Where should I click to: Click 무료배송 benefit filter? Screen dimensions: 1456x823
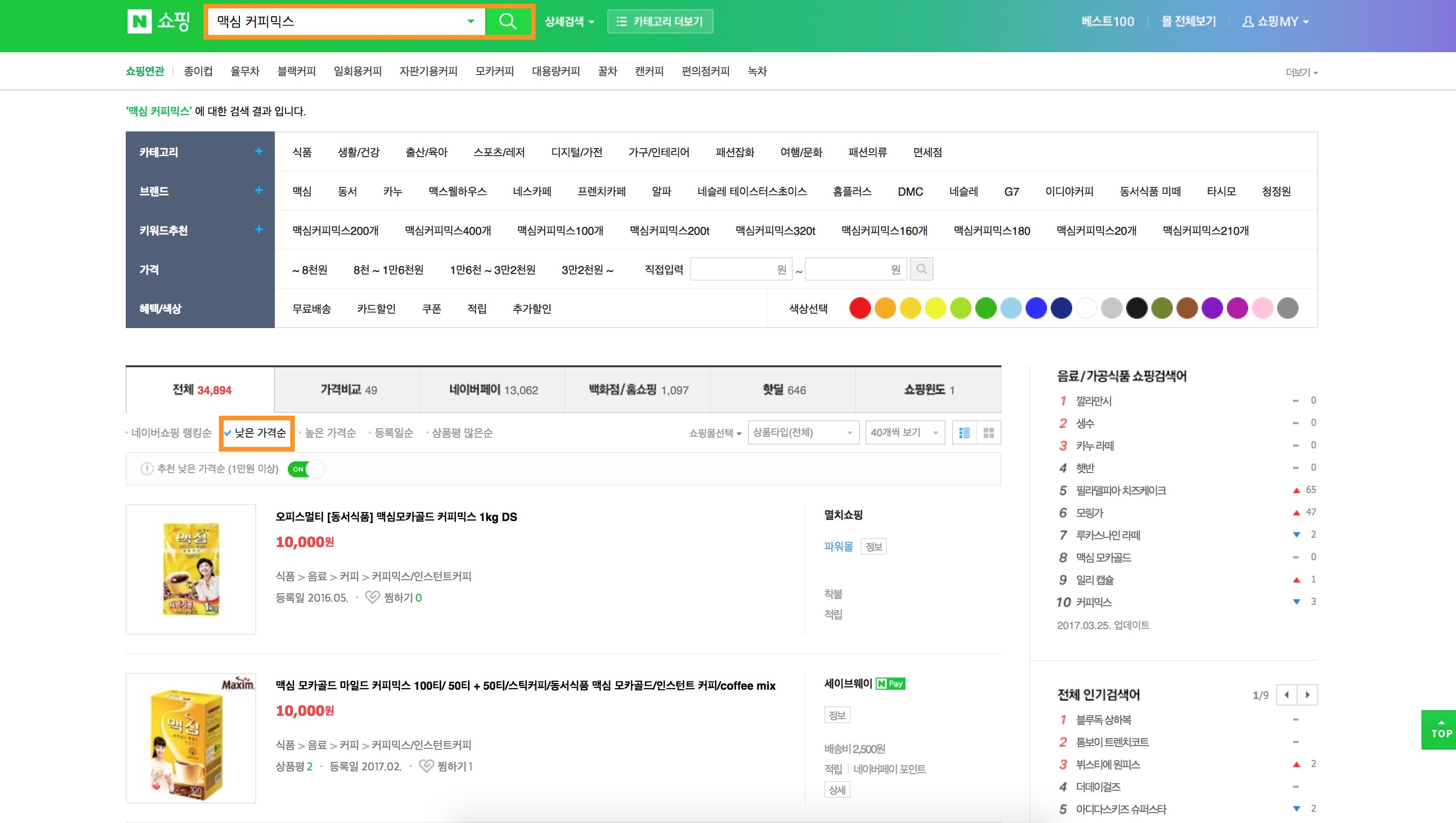(312, 309)
